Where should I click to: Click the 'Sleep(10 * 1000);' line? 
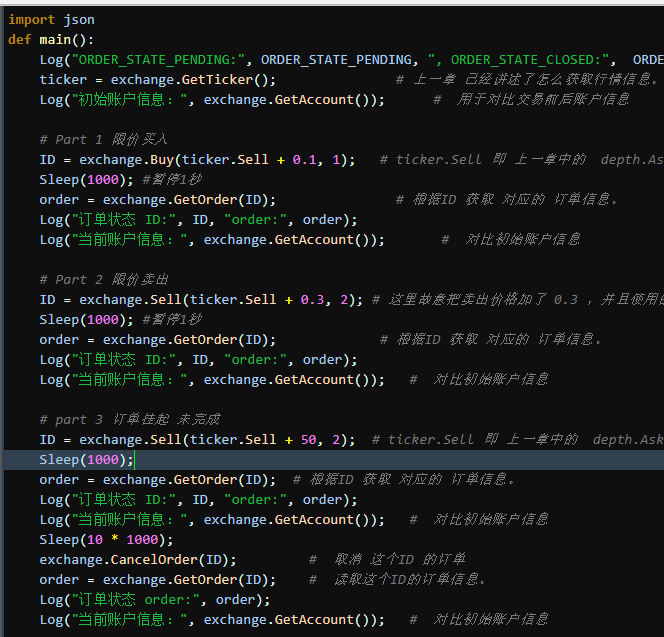point(106,540)
